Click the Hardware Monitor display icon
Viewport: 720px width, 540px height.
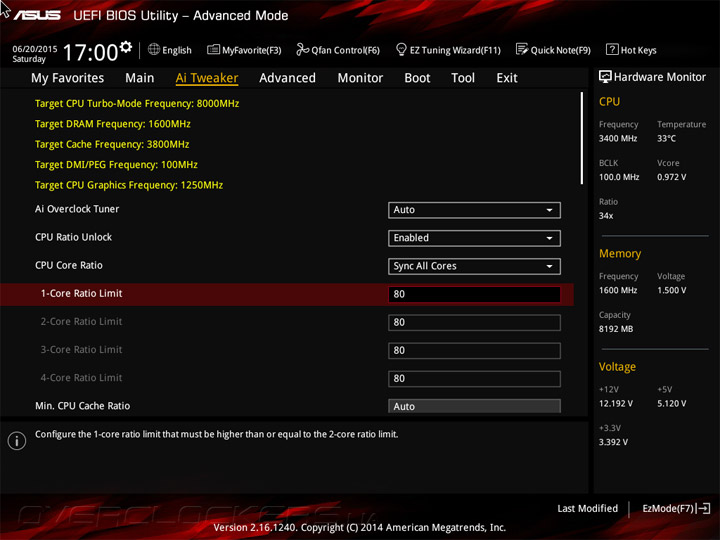pos(605,77)
